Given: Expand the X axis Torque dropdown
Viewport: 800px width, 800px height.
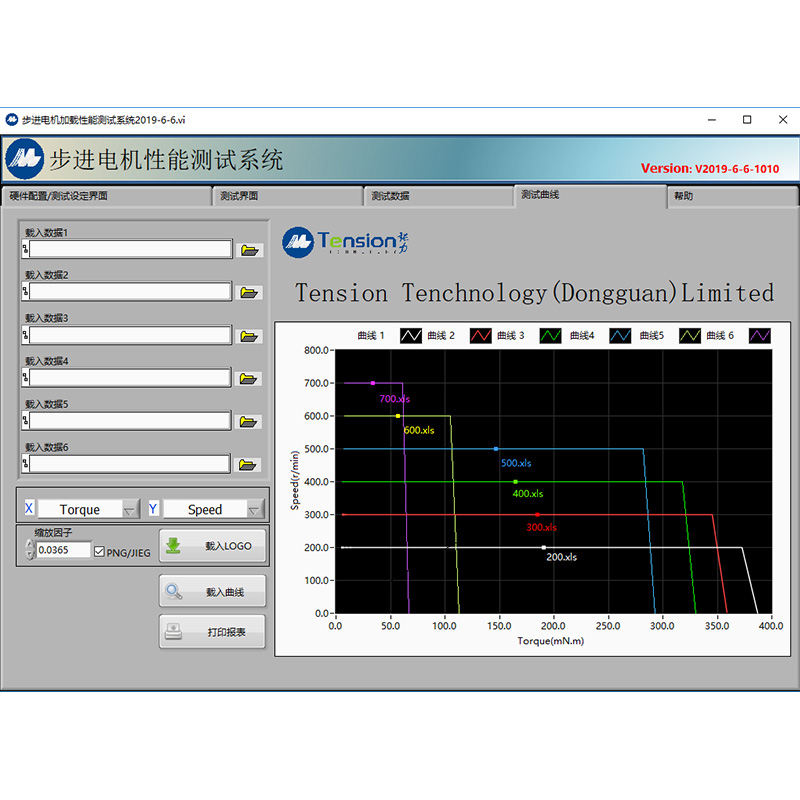Looking at the screenshot, I should click(130, 510).
